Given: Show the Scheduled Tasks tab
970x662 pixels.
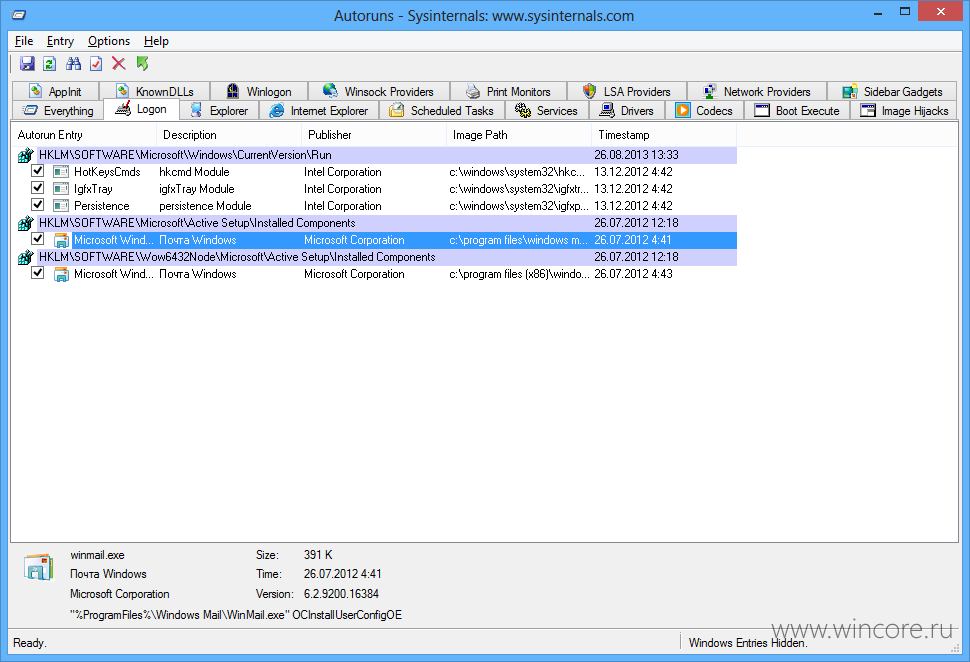Looking at the screenshot, I should tap(442, 111).
